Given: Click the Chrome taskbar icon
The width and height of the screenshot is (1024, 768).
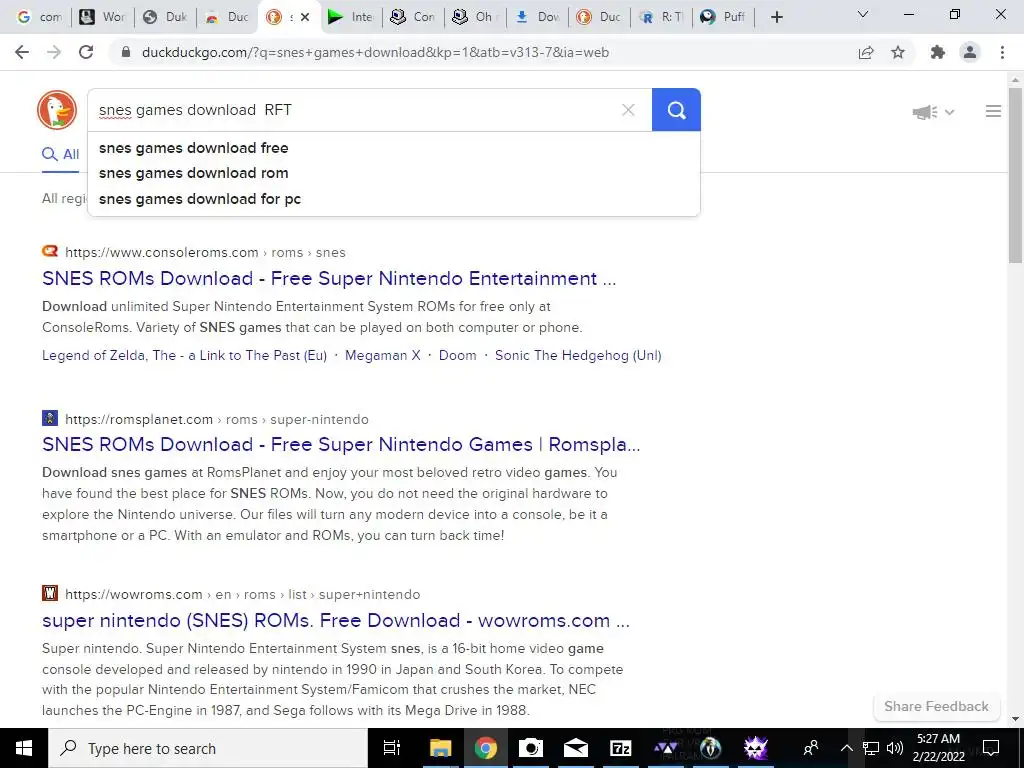Looking at the screenshot, I should (x=485, y=748).
